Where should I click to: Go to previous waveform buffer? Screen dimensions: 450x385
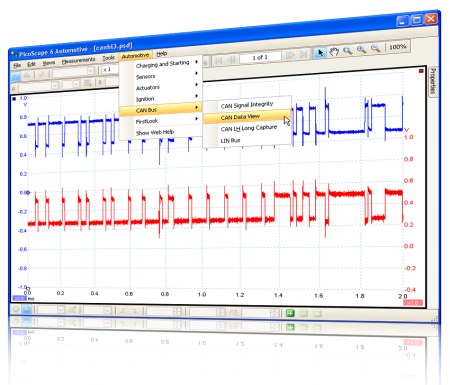coord(231,60)
